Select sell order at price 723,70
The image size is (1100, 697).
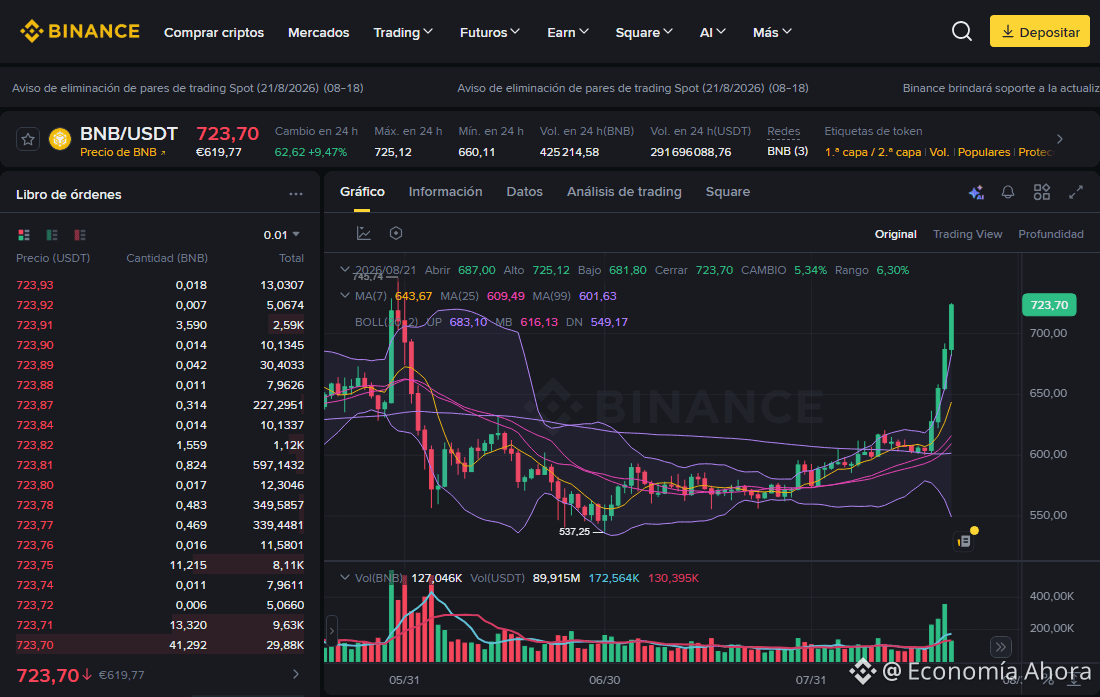tap(160, 644)
